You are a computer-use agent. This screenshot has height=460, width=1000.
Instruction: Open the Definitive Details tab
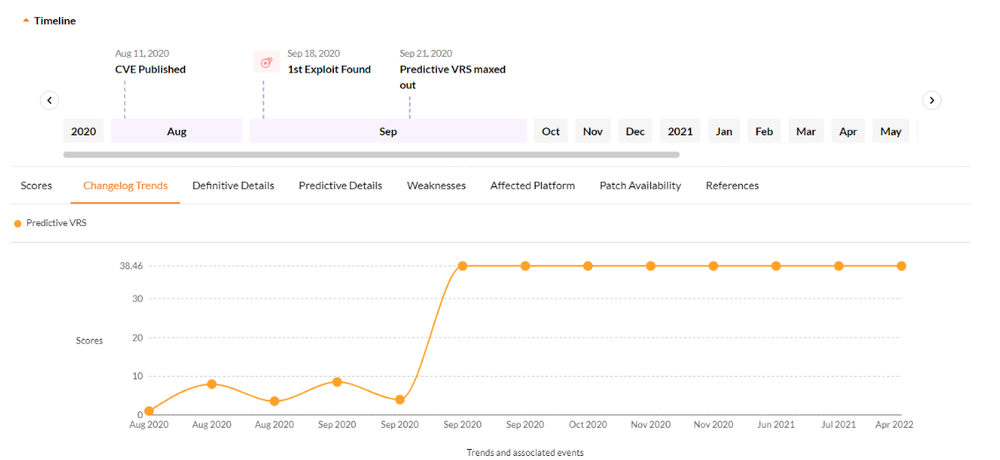(x=233, y=186)
